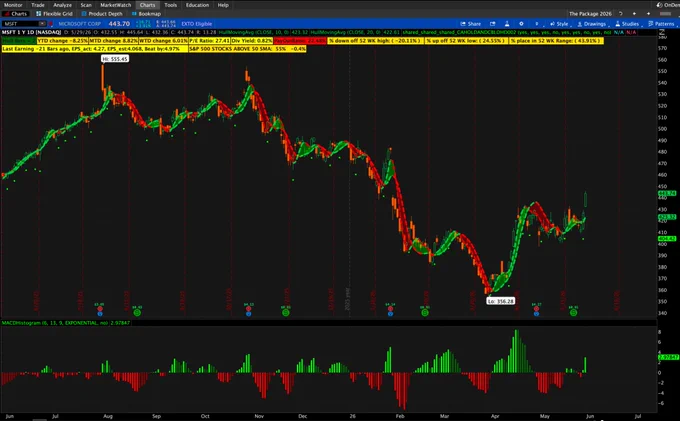Click the green 443.74 price axis tag
Image resolution: width=680 pixels, height=421 pixels.
[x=667, y=193]
